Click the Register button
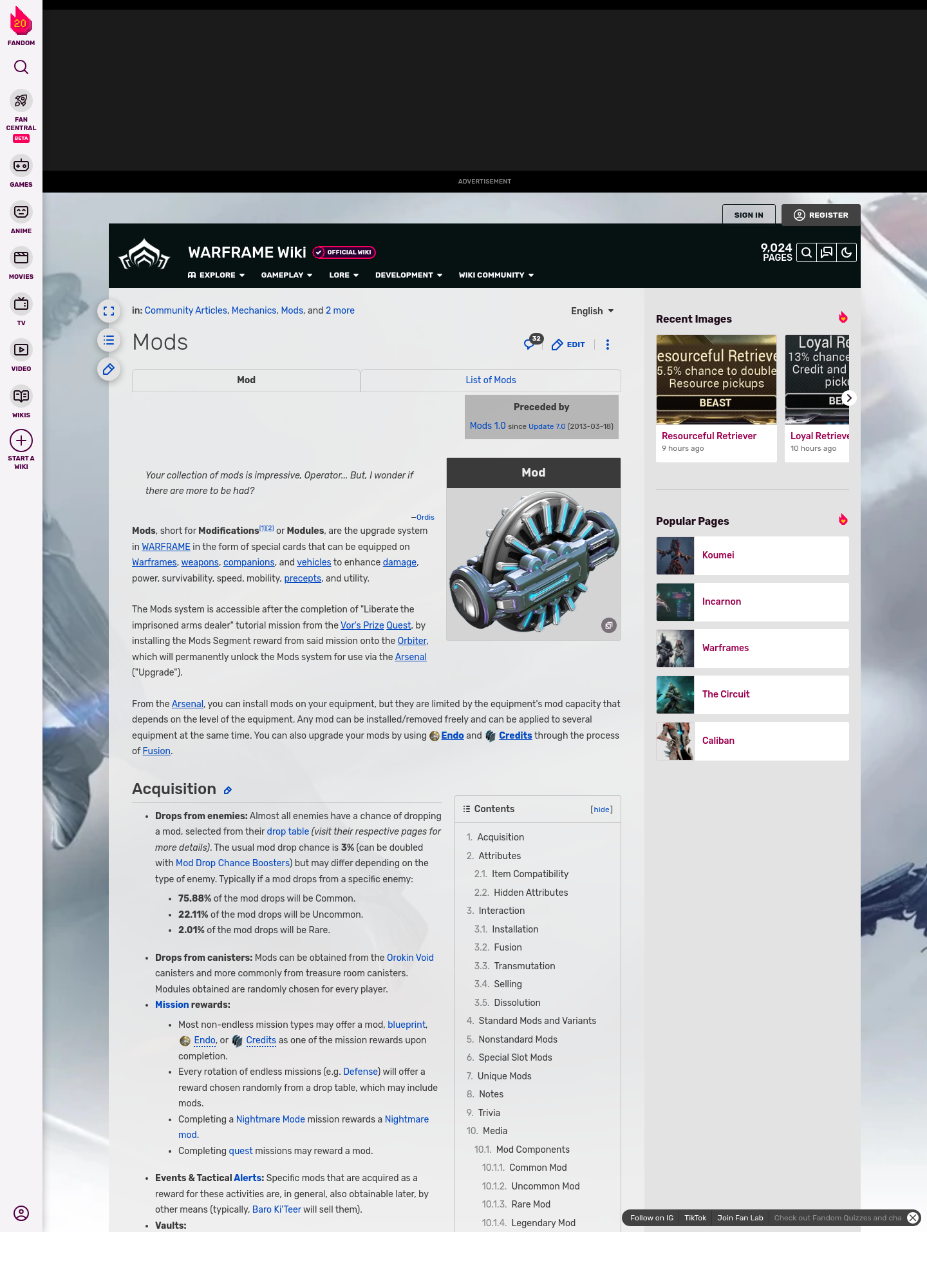Viewport: 927px width, 1288px height. [x=821, y=215]
